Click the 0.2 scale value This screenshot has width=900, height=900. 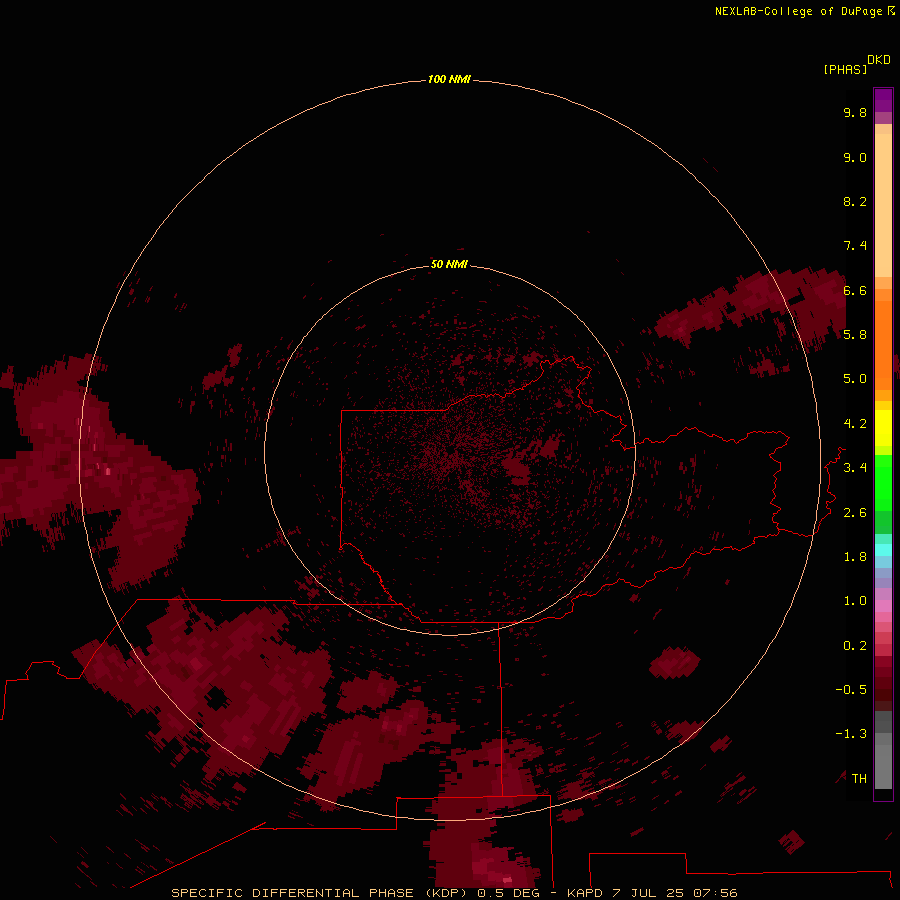(x=855, y=646)
